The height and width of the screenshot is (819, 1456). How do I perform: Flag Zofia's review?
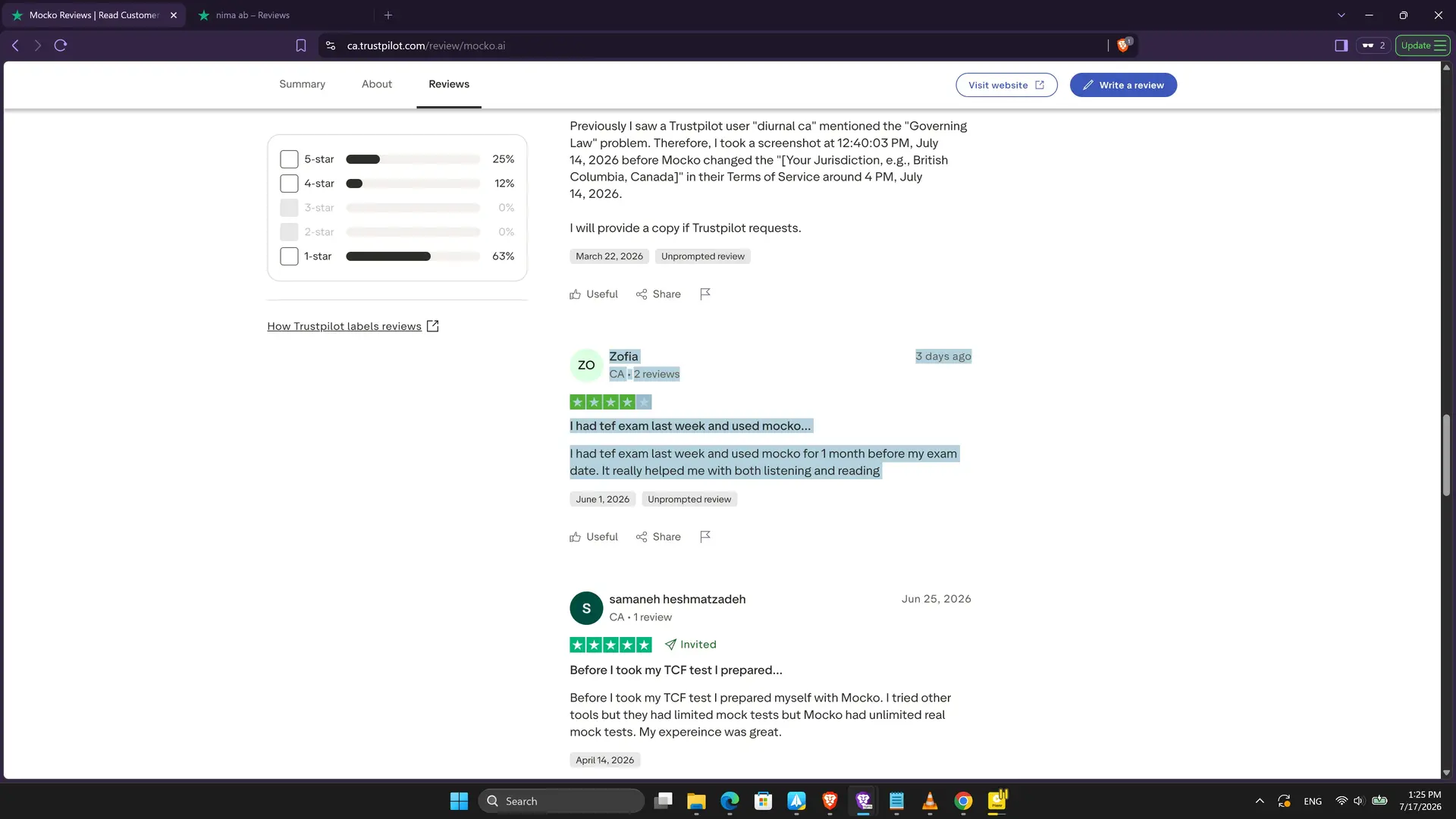(x=705, y=537)
